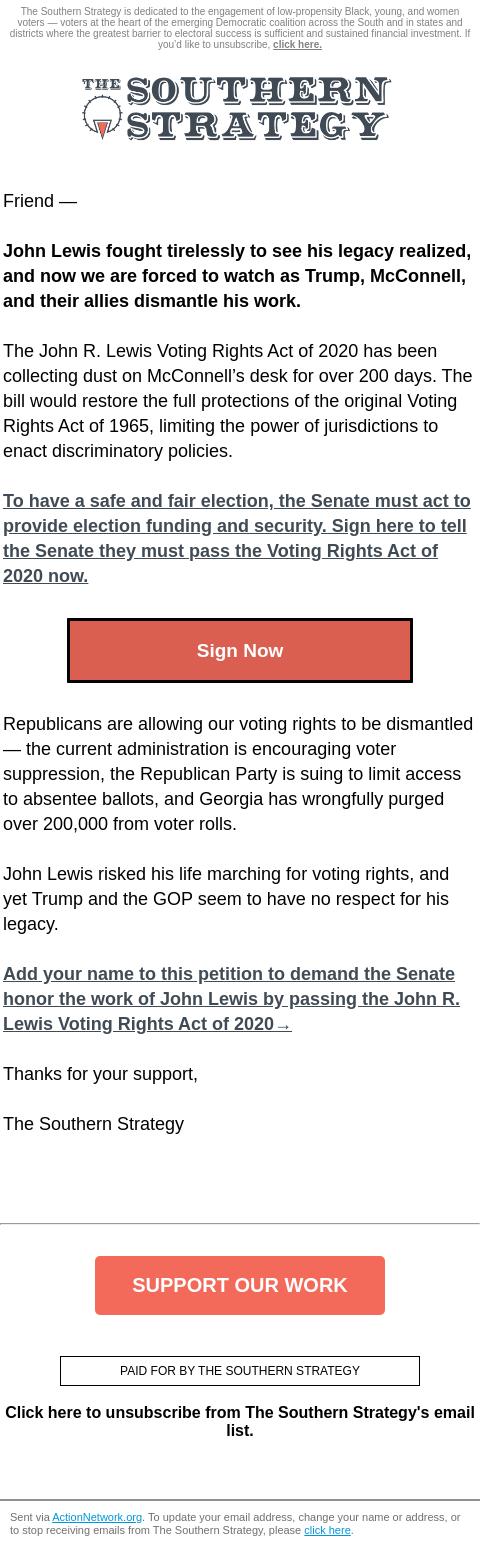Screen dimensions: 480x1566
Task: Open the 'Add your name to this petition' link
Action: pos(231,999)
